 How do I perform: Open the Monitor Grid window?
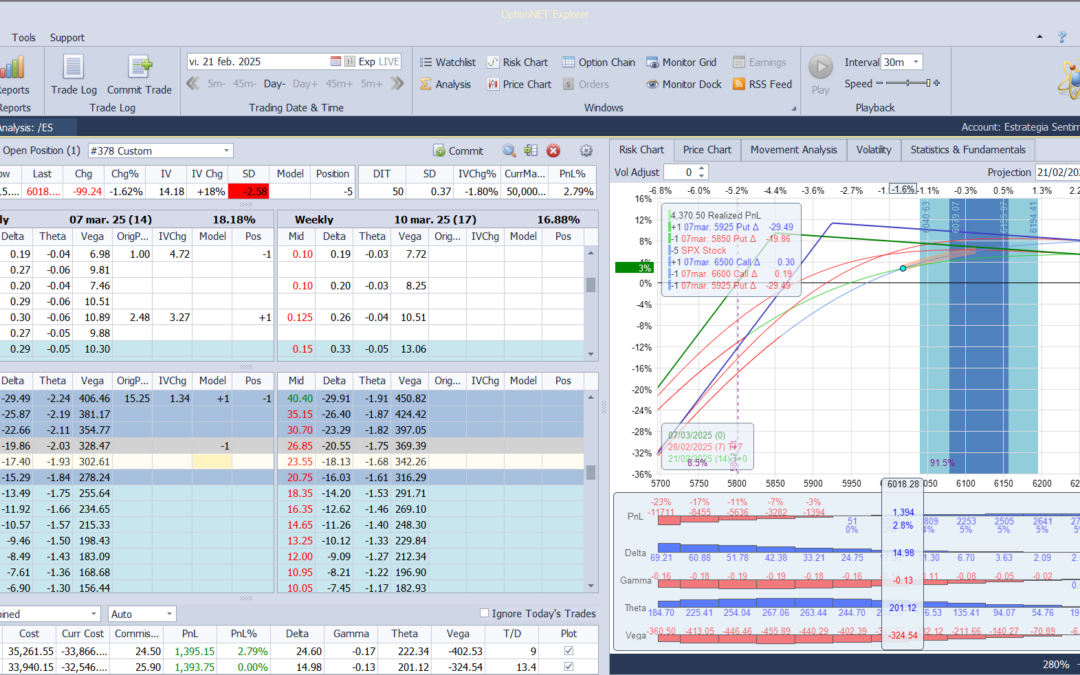point(681,62)
